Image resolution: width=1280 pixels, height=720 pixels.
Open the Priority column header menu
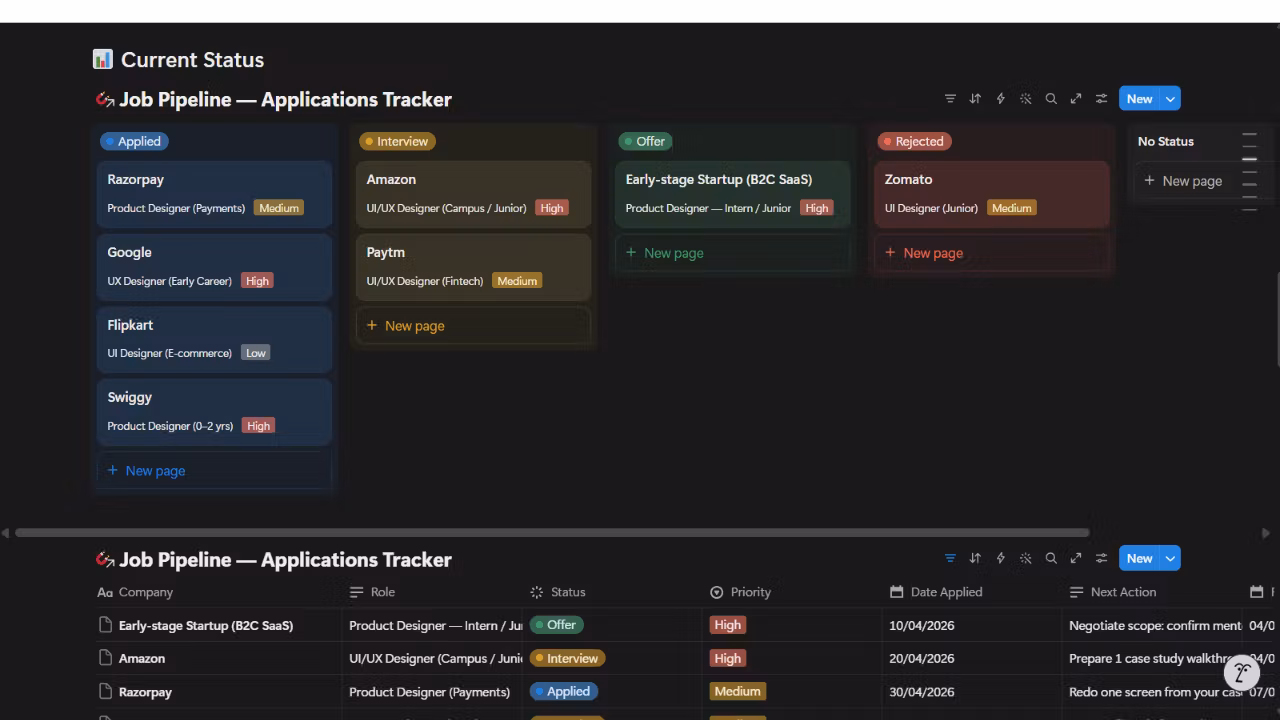[x=740, y=592]
